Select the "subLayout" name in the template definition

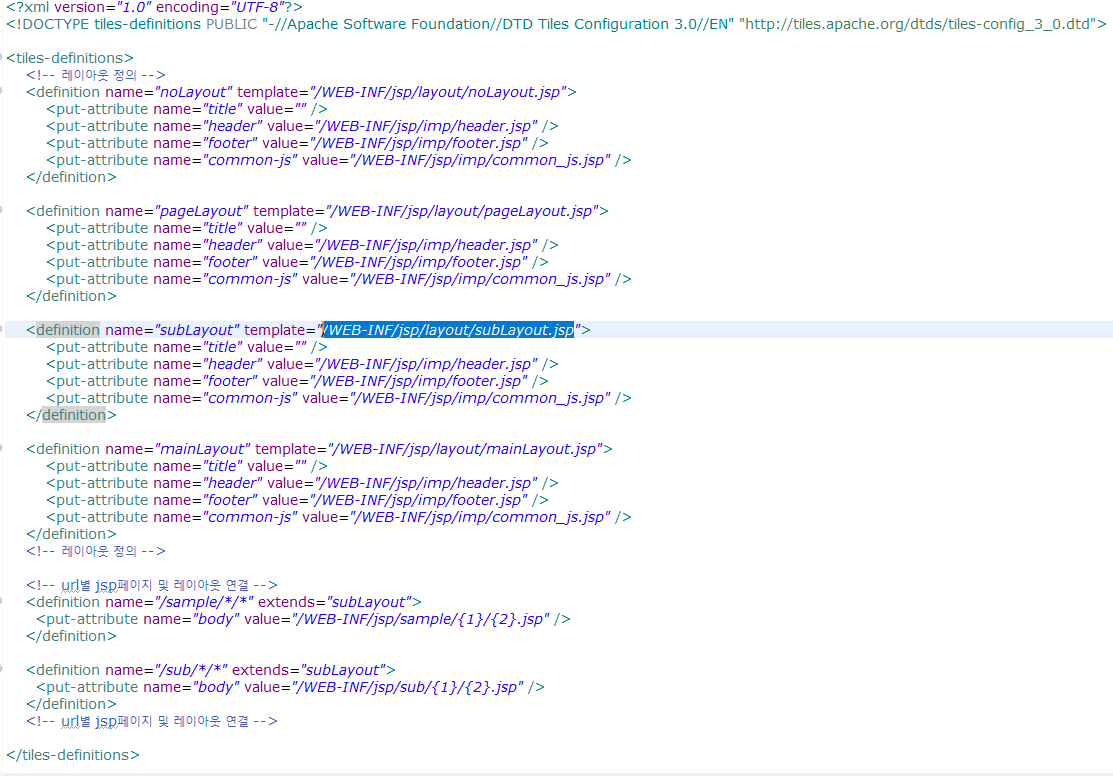tap(197, 330)
